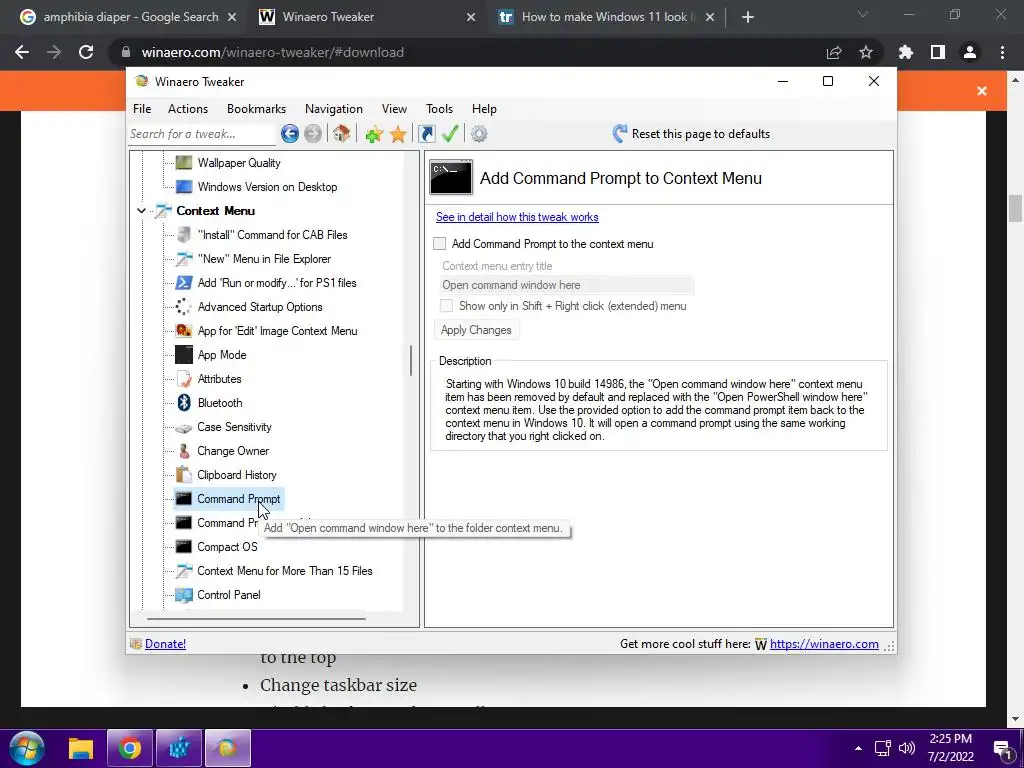
Task: Open the notification center icon
Action: click(1002, 749)
